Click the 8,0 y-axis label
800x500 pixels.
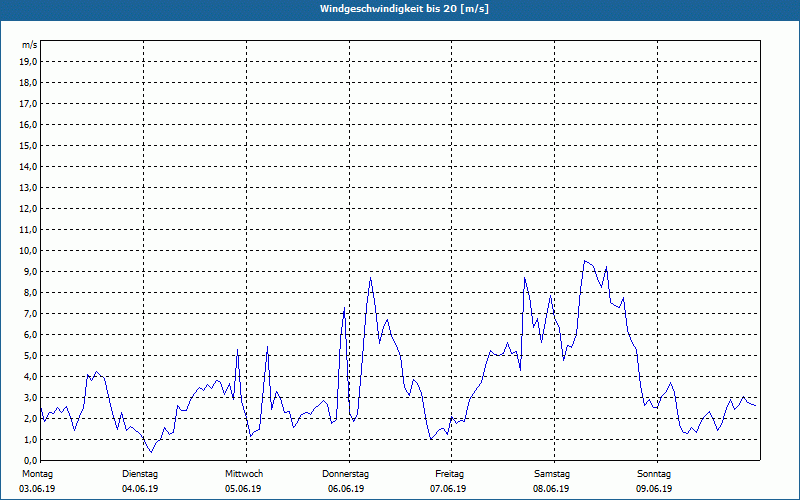pos(30,292)
